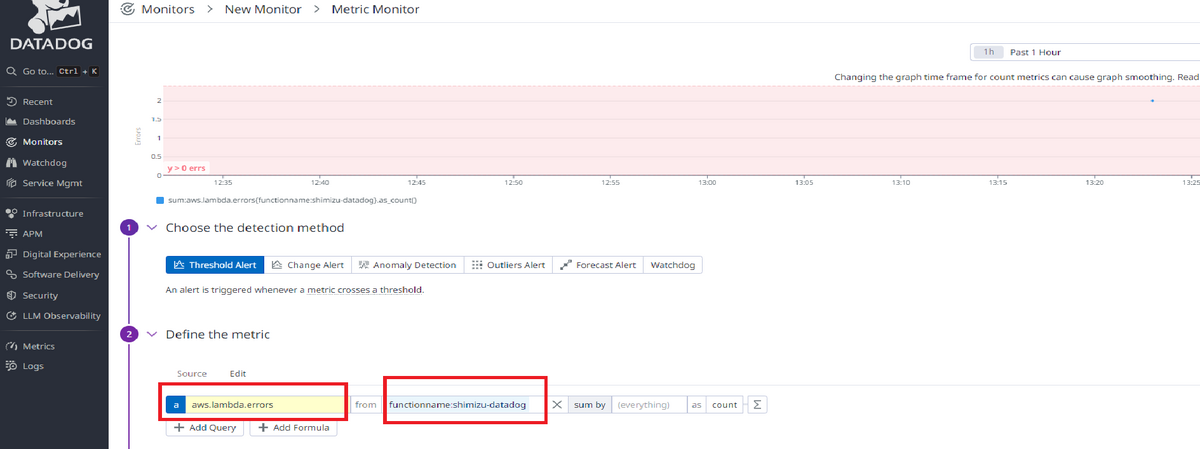This screenshot has height=449, width=1200.
Task: Clear the from filter with X
Action: pos(557,405)
